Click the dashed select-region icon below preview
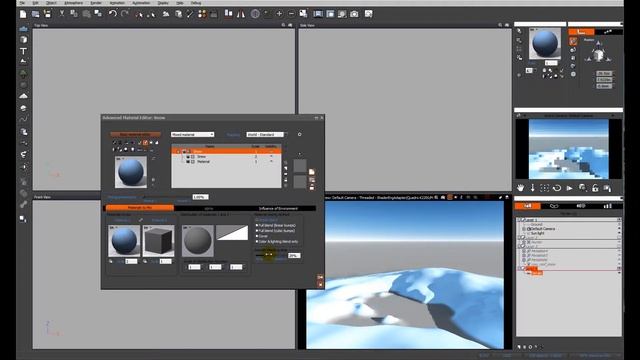Image resolution: width=640 pixels, height=360 pixels. coord(544,188)
